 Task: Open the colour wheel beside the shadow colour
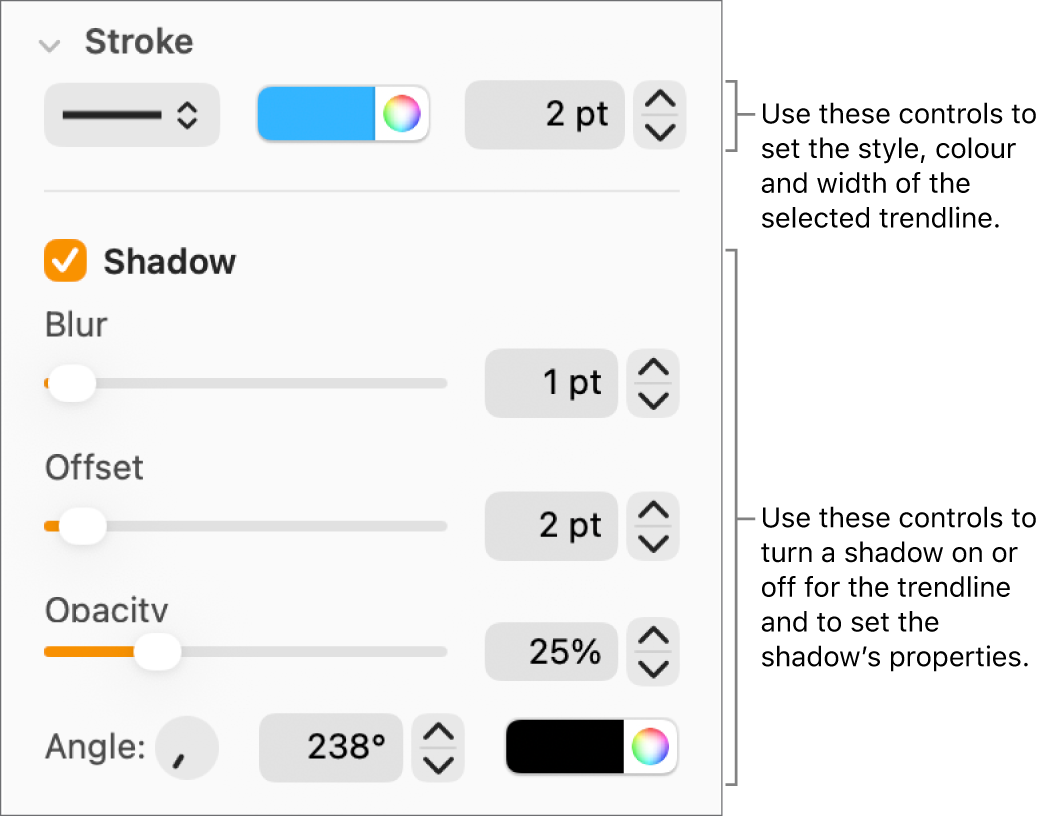[x=652, y=747]
